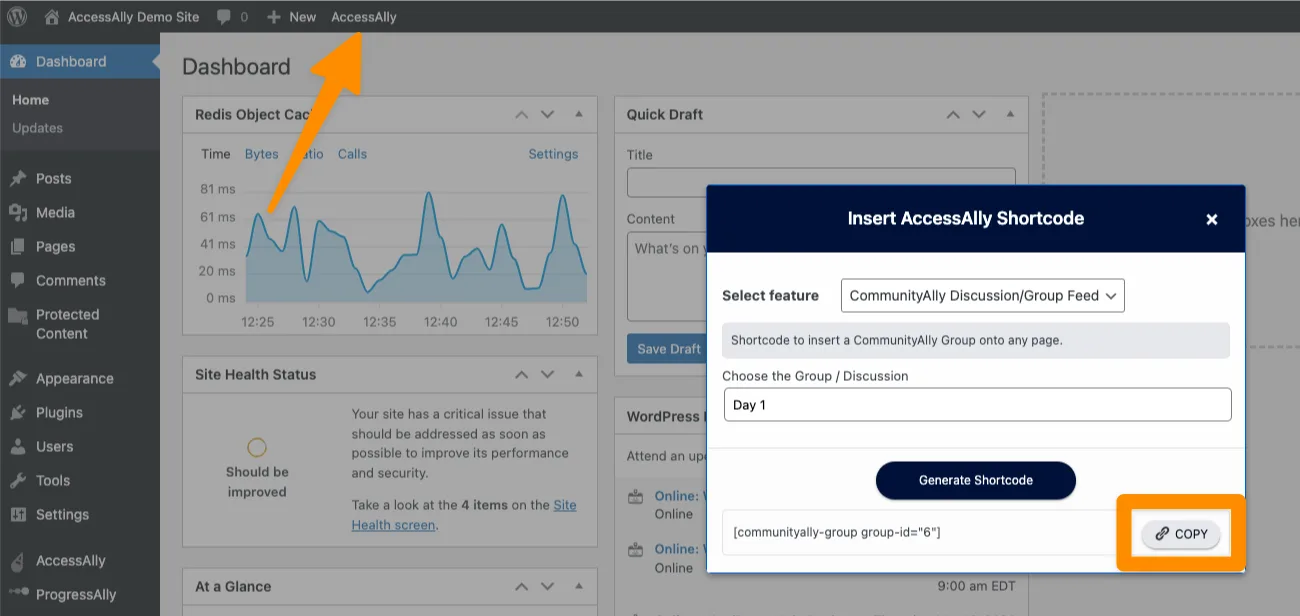Go to the Home submenu item
The height and width of the screenshot is (616, 1300).
pyautogui.click(x=31, y=100)
